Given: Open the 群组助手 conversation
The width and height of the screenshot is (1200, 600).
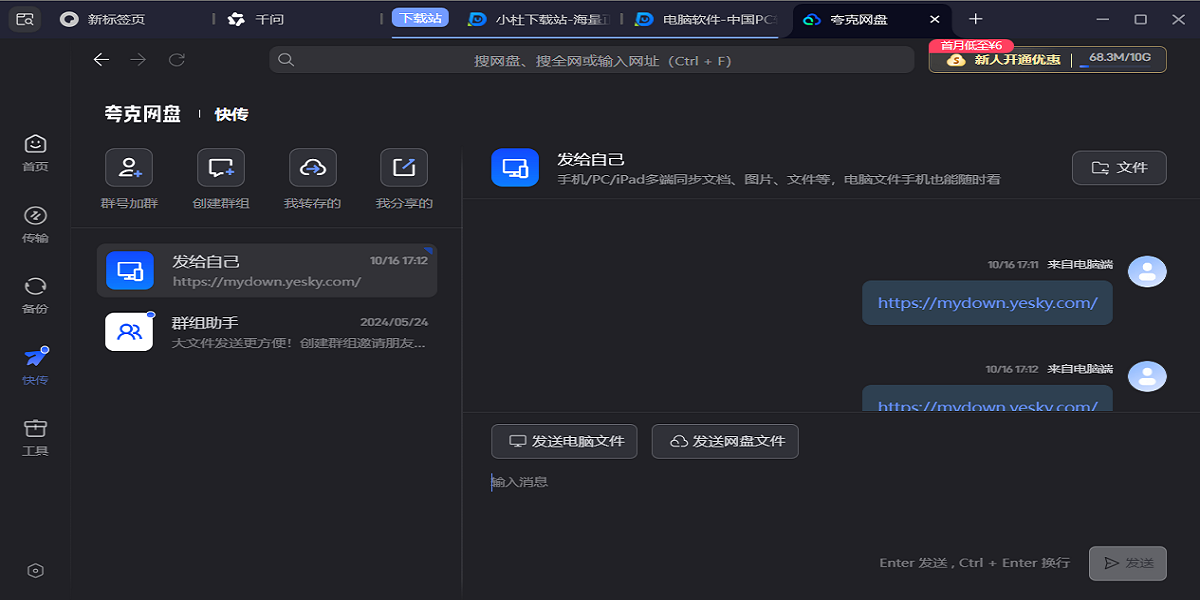Looking at the screenshot, I should point(270,331).
